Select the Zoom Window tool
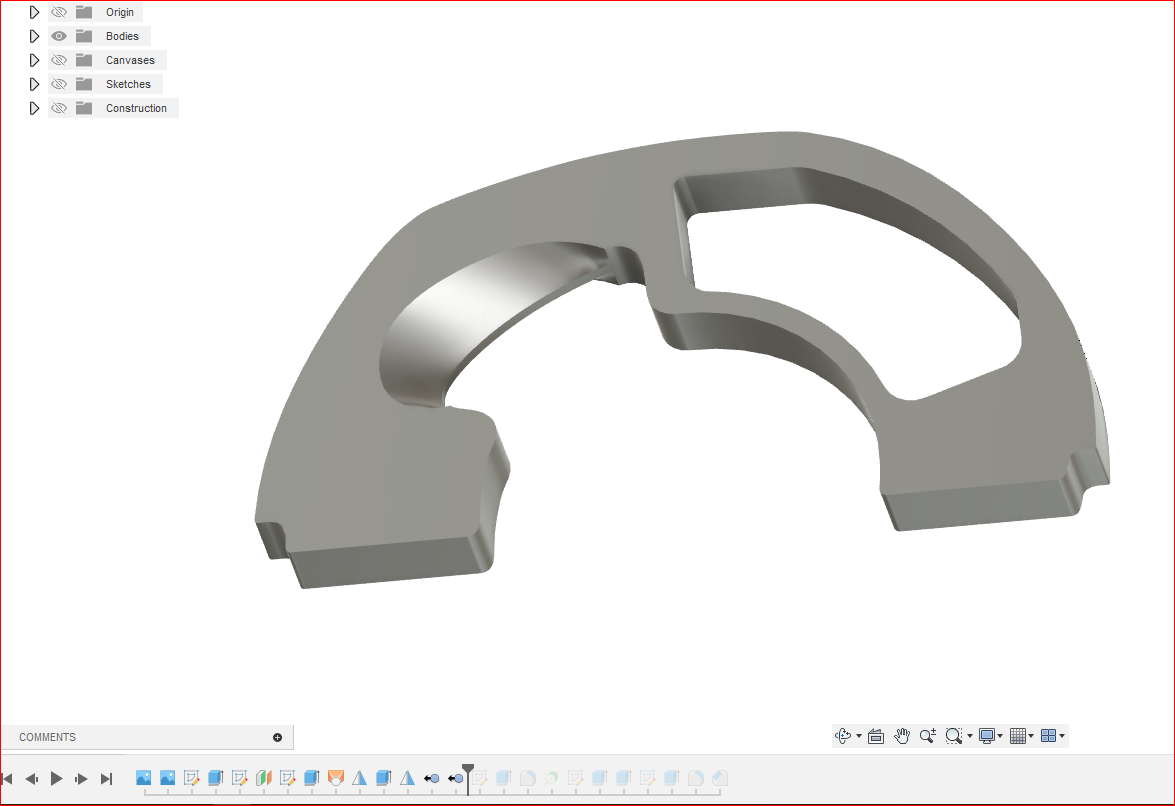Image resolution: width=1175 pixels, height=806 pixels. coord(952,735)
